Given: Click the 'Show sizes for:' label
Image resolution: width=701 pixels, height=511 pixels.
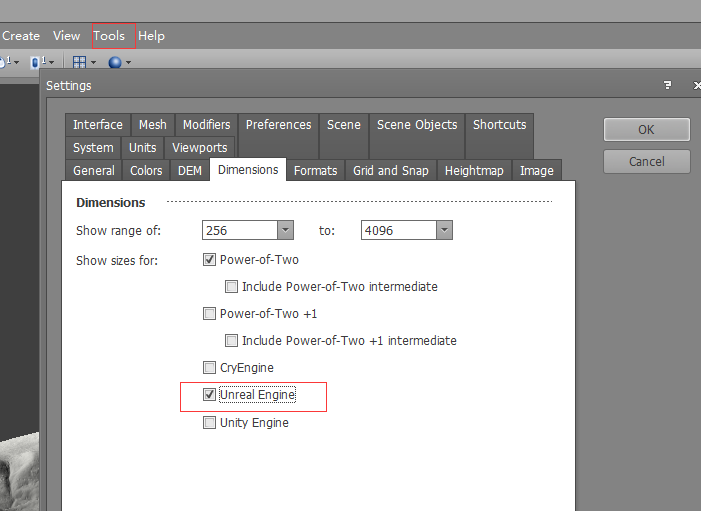Looking at the screenshot, I should 117,261.
